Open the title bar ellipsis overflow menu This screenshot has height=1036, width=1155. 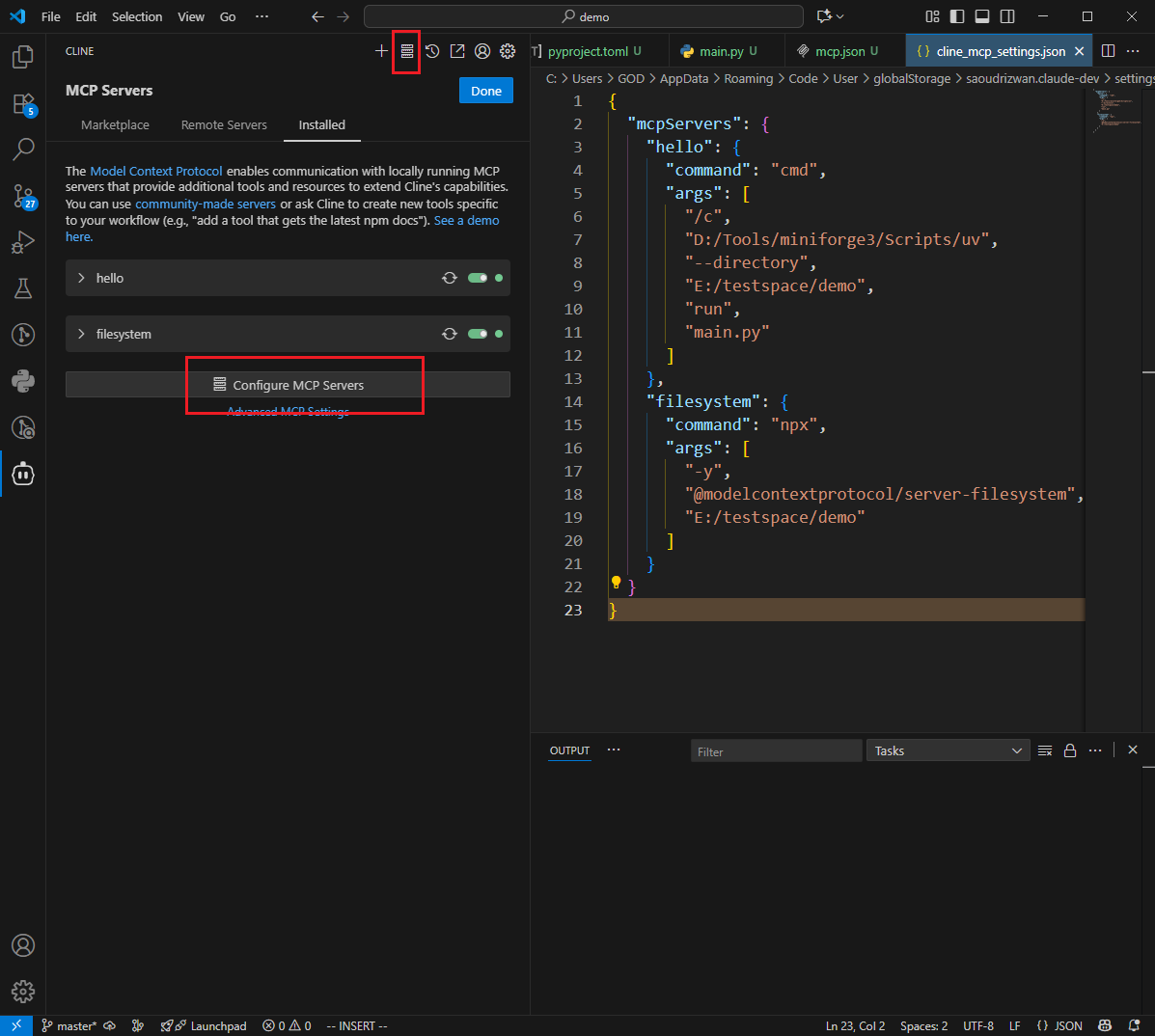pyautogui.click(x=261, y=16)
